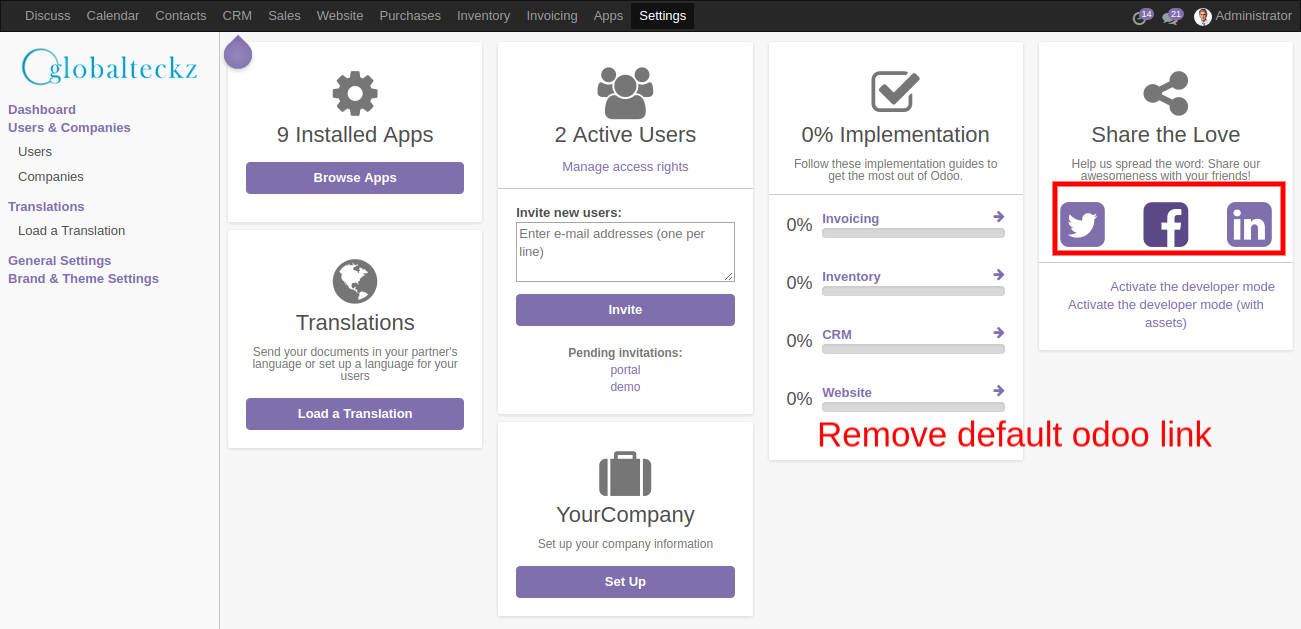Open Users in the sidebar
Screen dimensions: 1301x629
point(35,152)
